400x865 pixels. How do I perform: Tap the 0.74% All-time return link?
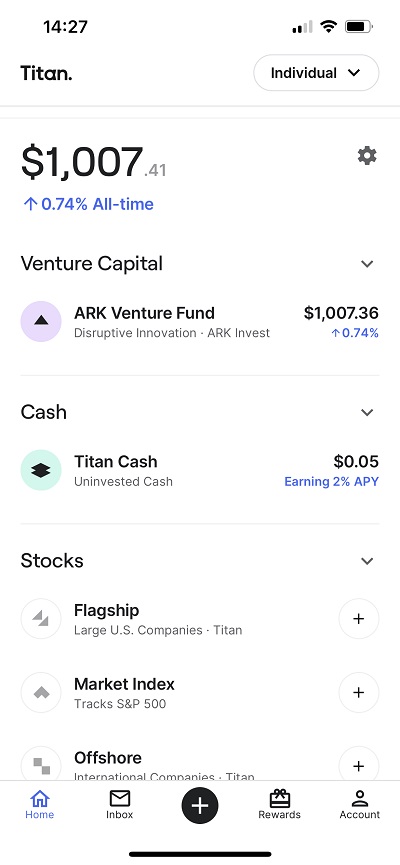click(88, 204)
